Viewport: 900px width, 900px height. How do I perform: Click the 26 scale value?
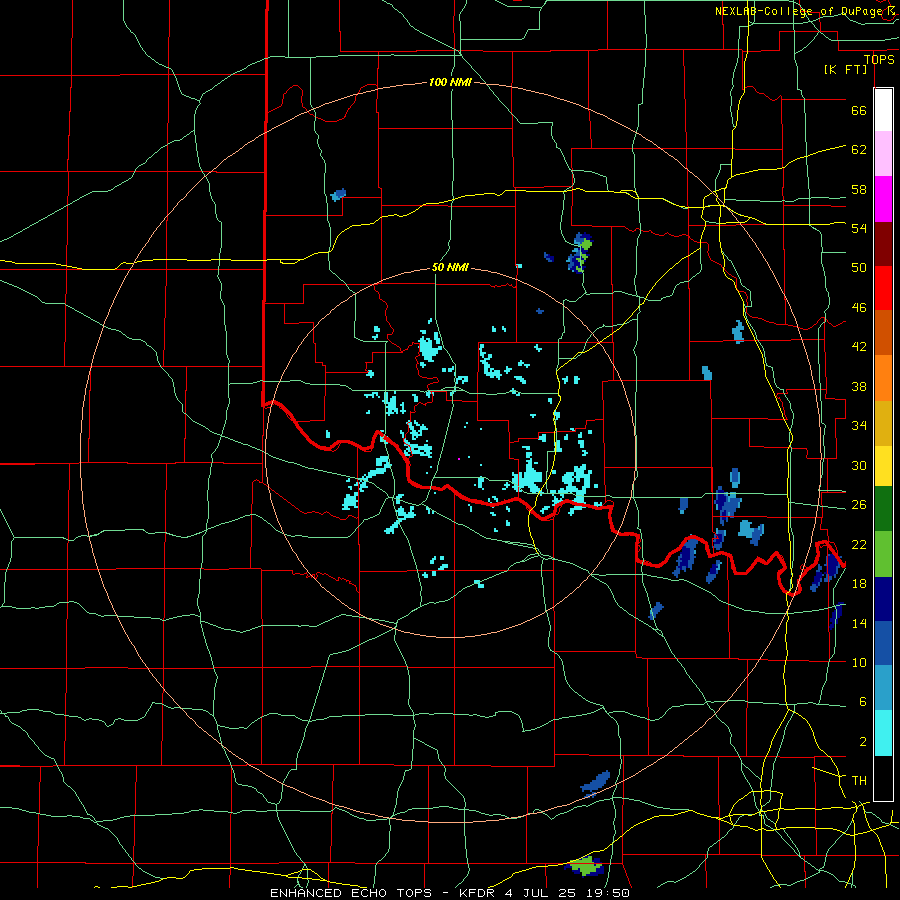[859, 505]
